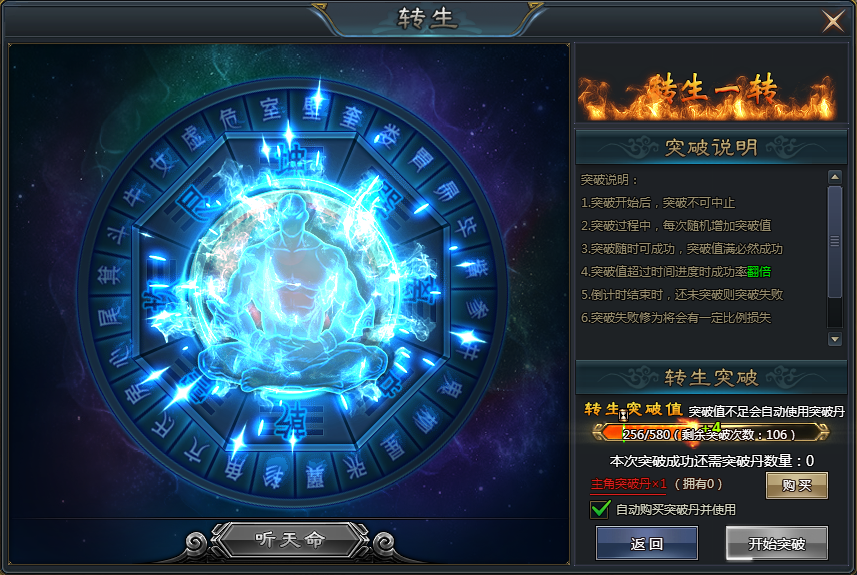Close the 转生 window with X
Viewport: 857px width, 575px height.
click(833, 21)
